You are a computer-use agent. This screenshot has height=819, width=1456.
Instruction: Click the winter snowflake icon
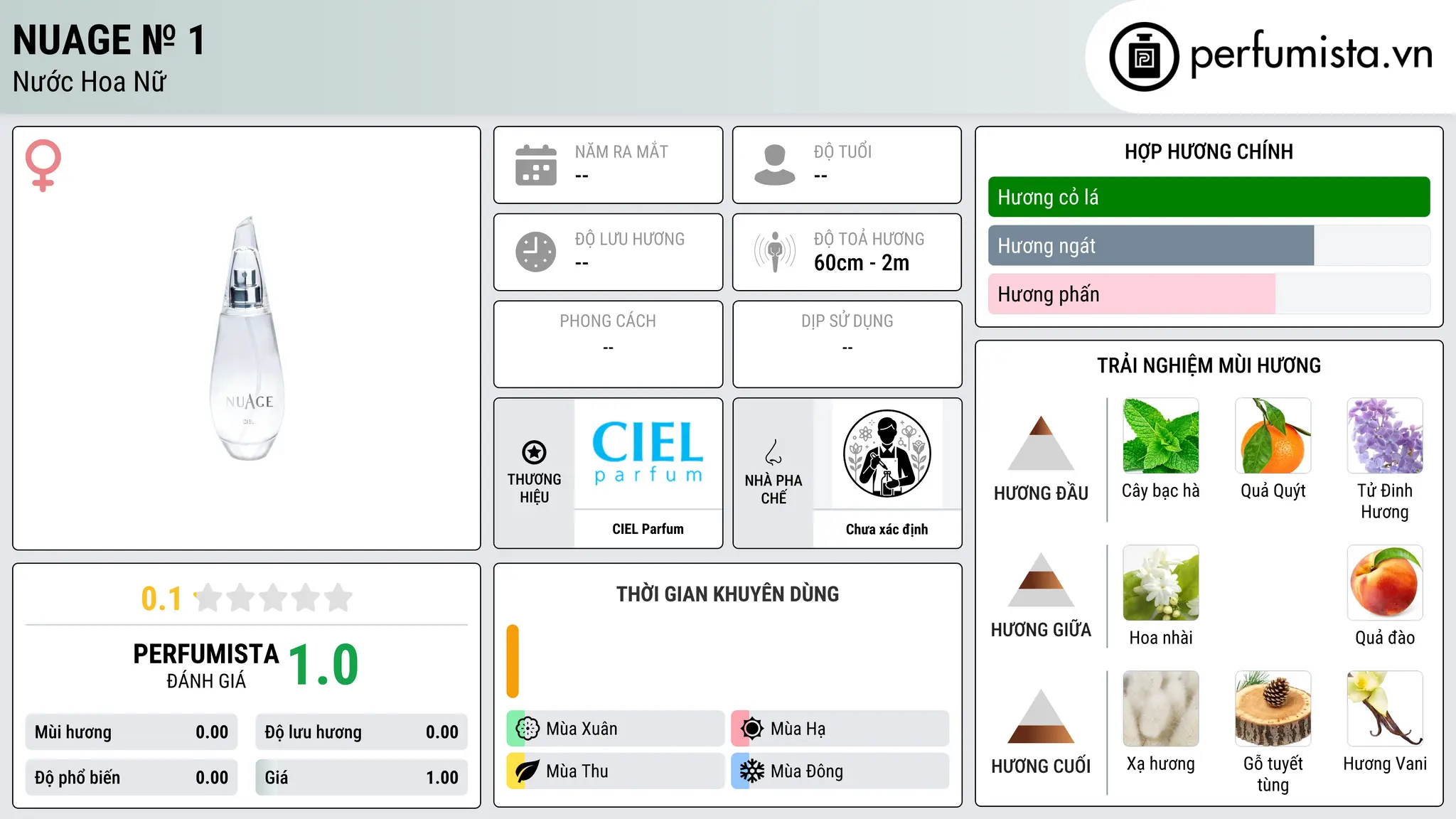(752, 771)
